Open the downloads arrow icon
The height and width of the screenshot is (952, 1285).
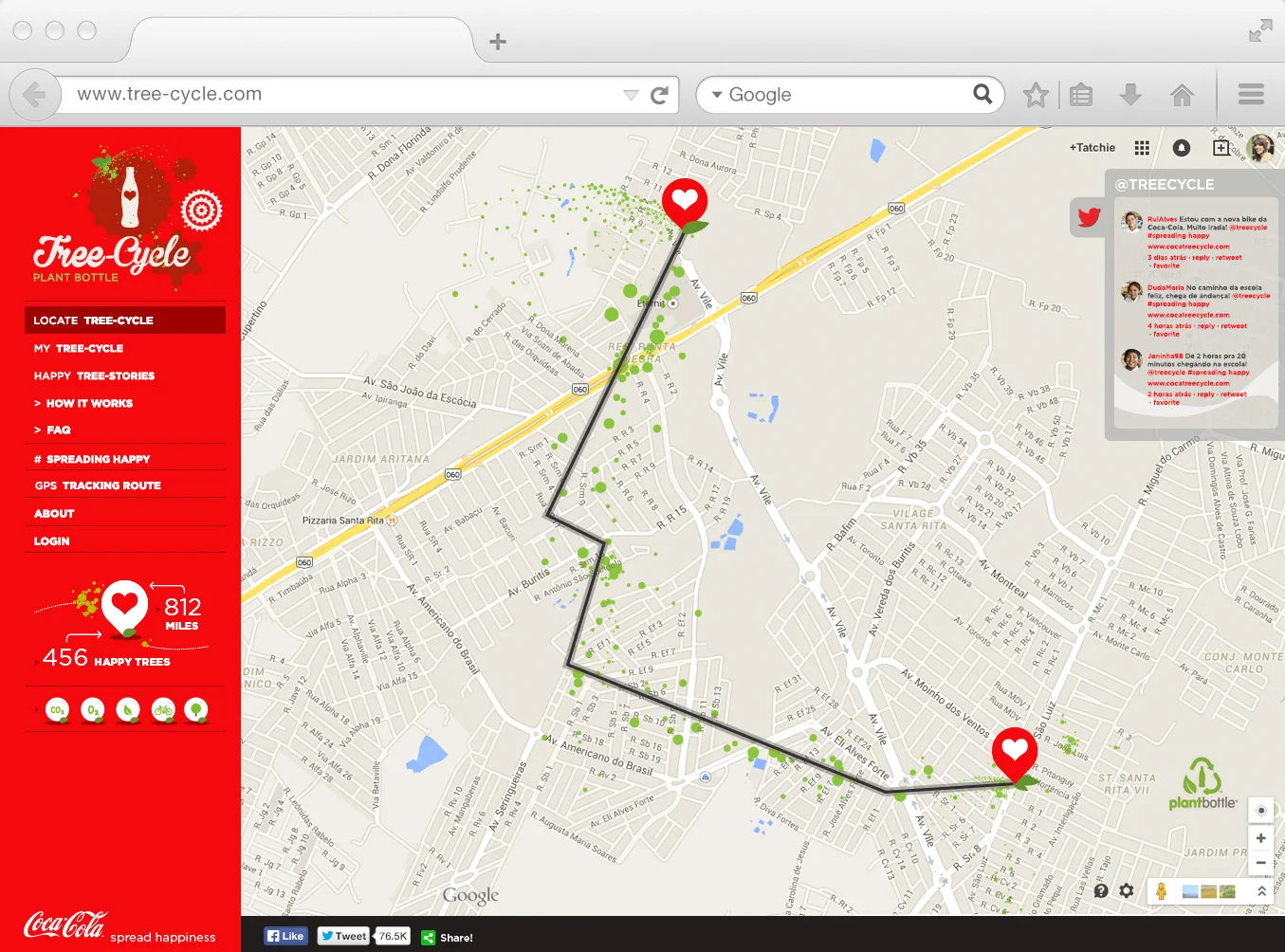(x=1130, y=95)
